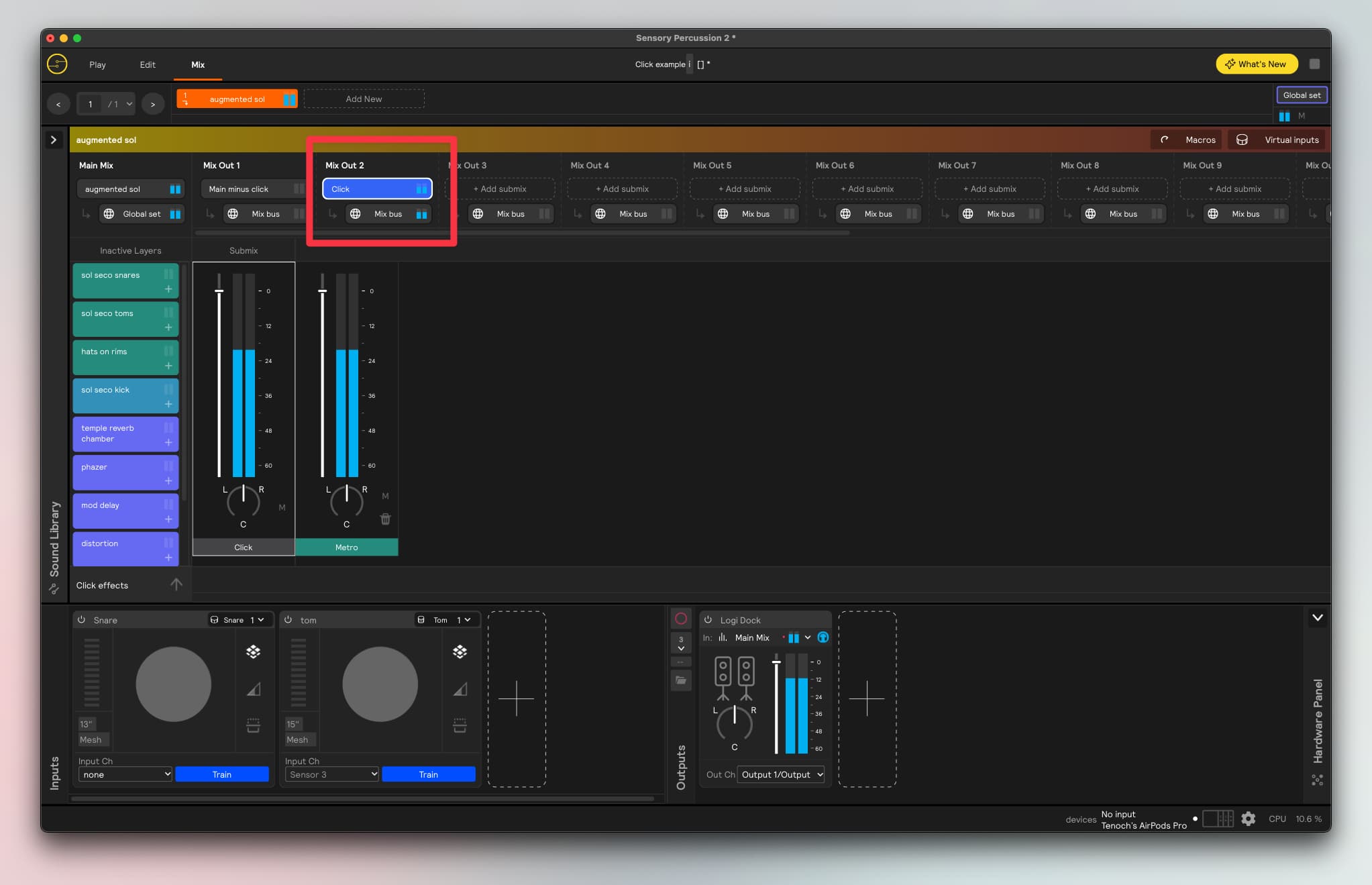Open the outputs count 3 dropdown
Screen dimensions: 1372x885
point(681,643)
